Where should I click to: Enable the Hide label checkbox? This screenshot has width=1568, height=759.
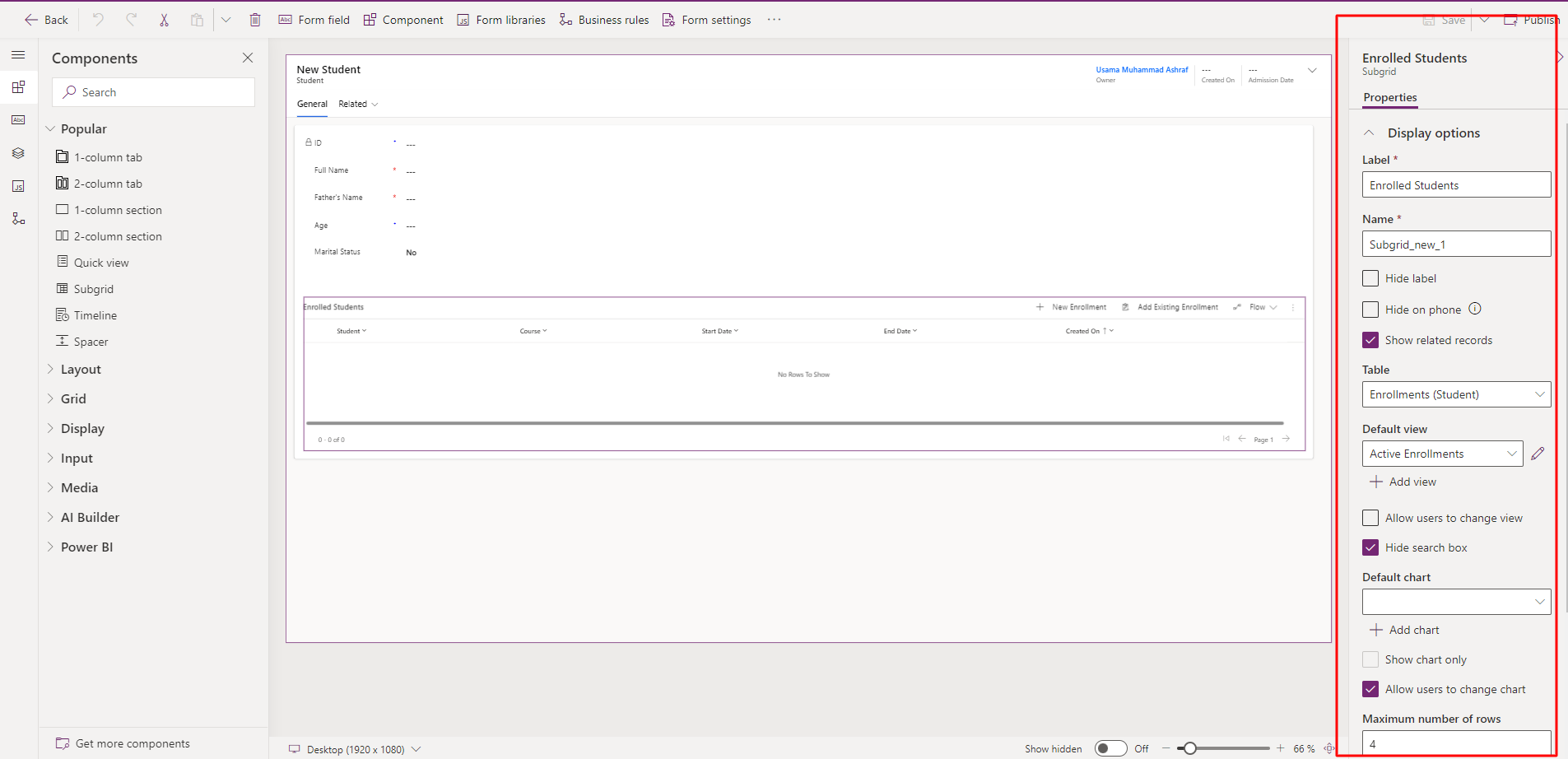pos(1370,278)
